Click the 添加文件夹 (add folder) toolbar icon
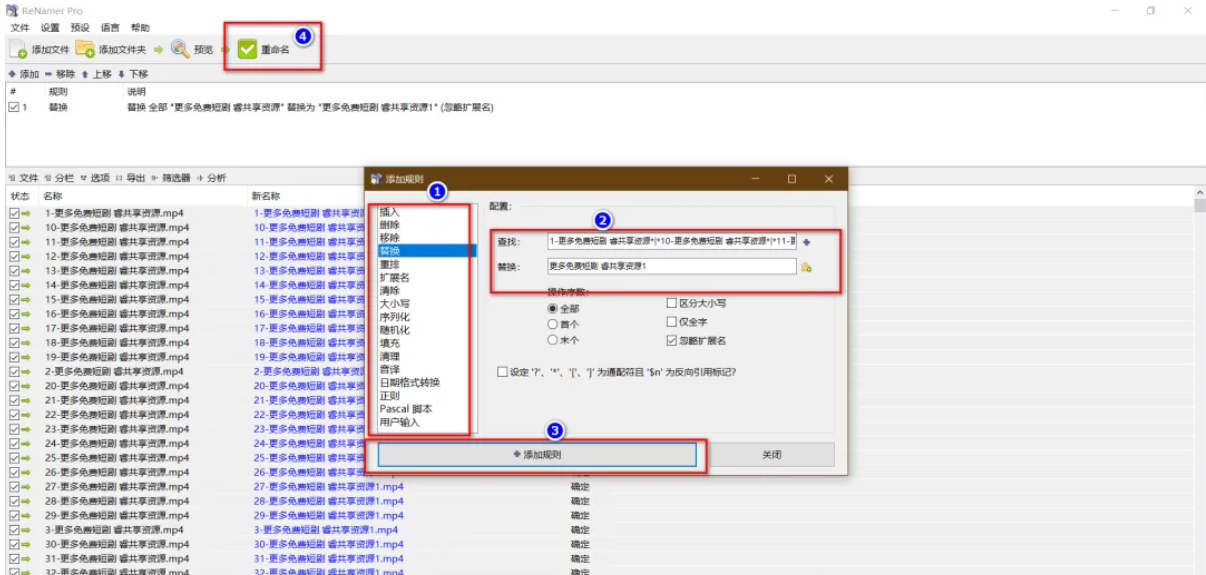1206x575 pixels. point(85,49)
